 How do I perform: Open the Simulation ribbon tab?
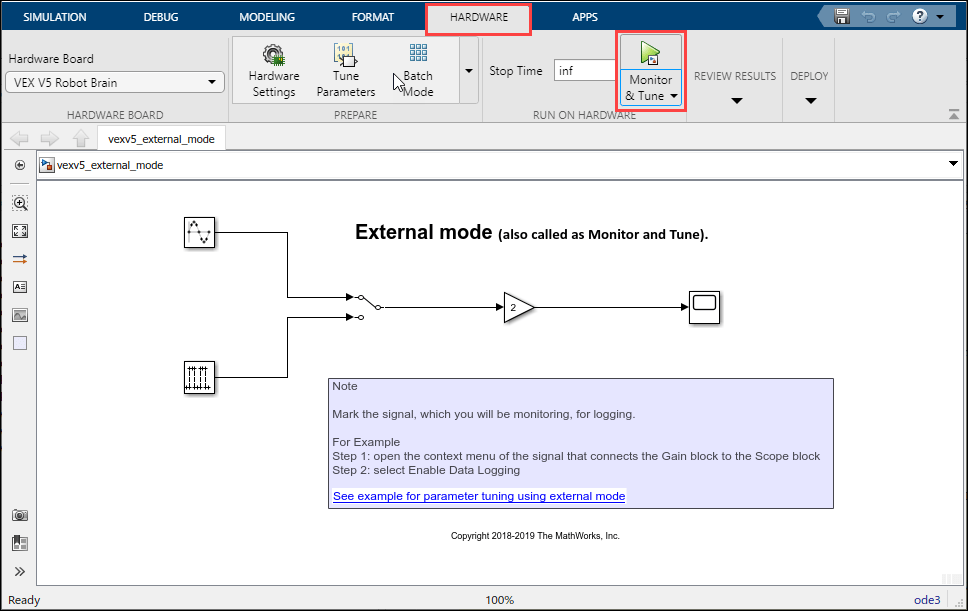pos(55,17)
